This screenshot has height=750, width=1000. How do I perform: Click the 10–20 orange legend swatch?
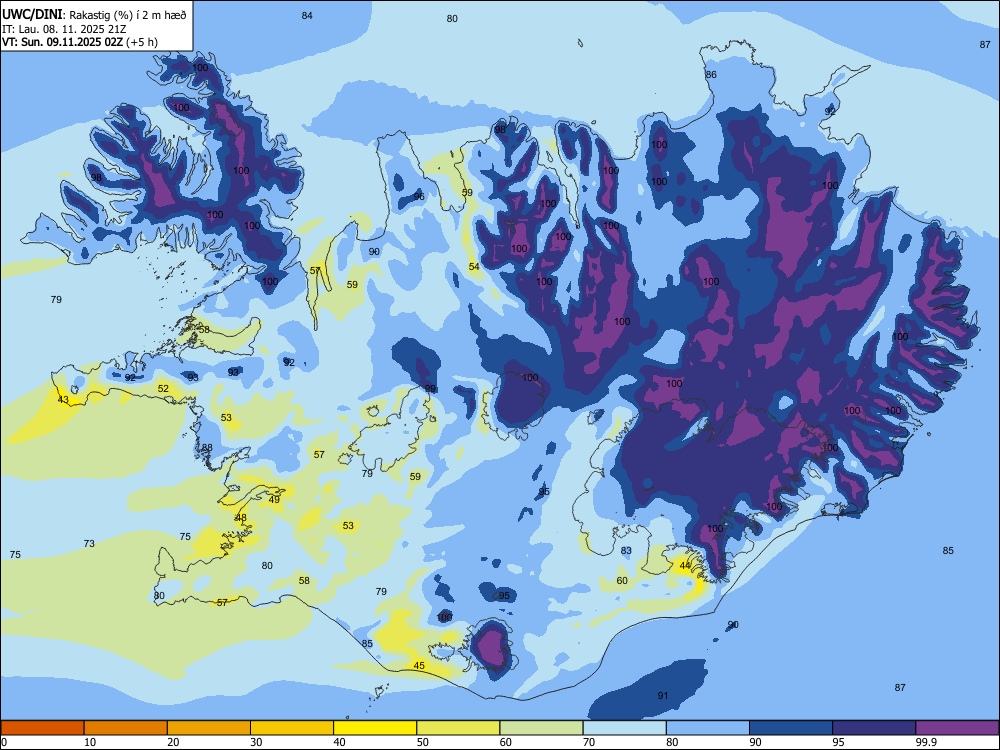click(x=126, y=728)
